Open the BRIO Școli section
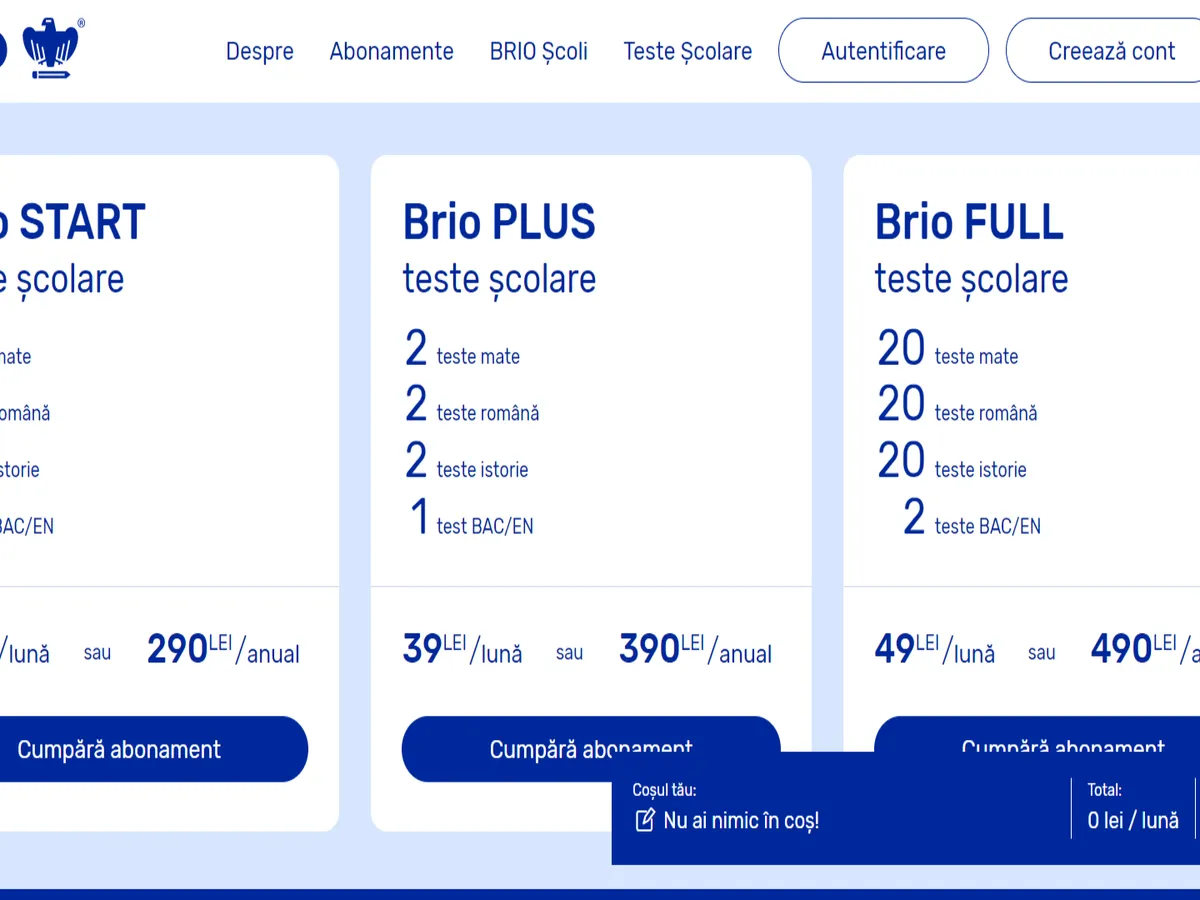Image resolution: width=1200 pixels, height=900 pixels. 539,51
